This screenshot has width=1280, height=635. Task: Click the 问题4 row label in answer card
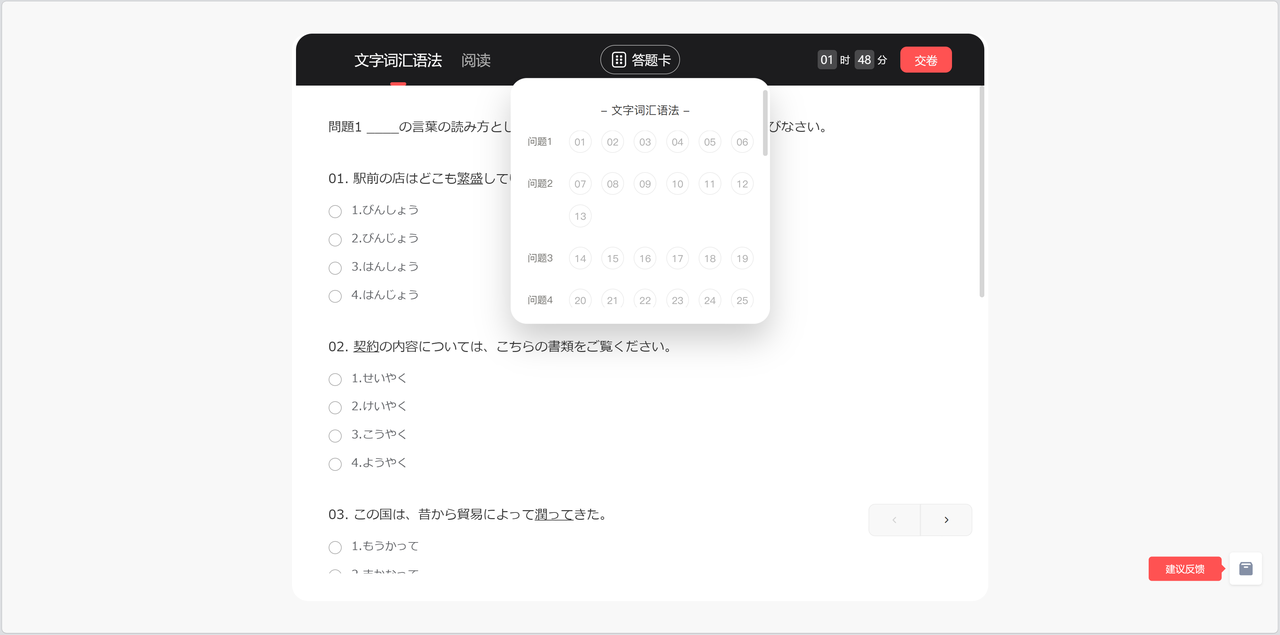tap(540, 300)
